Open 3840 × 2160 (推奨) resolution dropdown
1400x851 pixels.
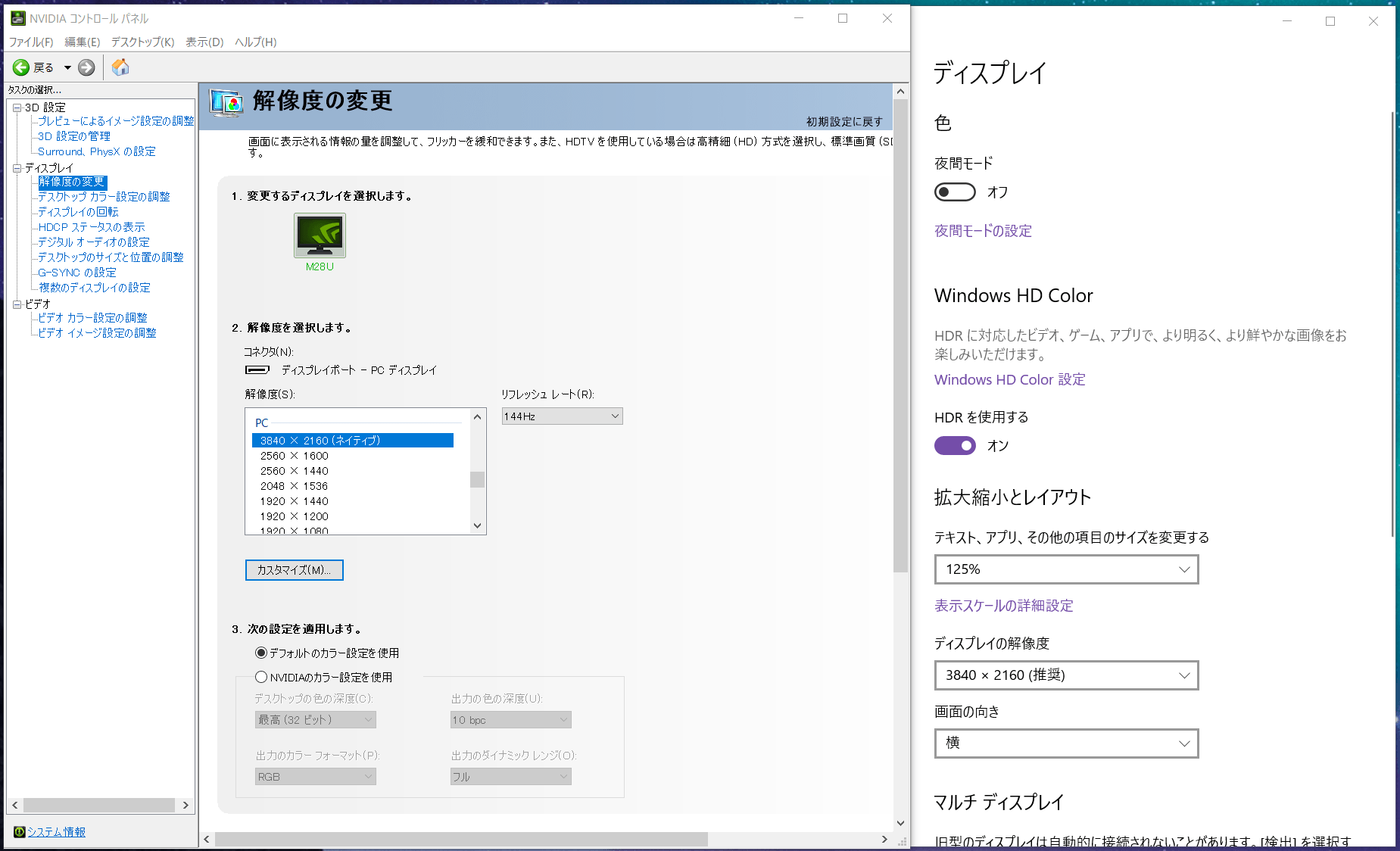(x=1066, y=675)
